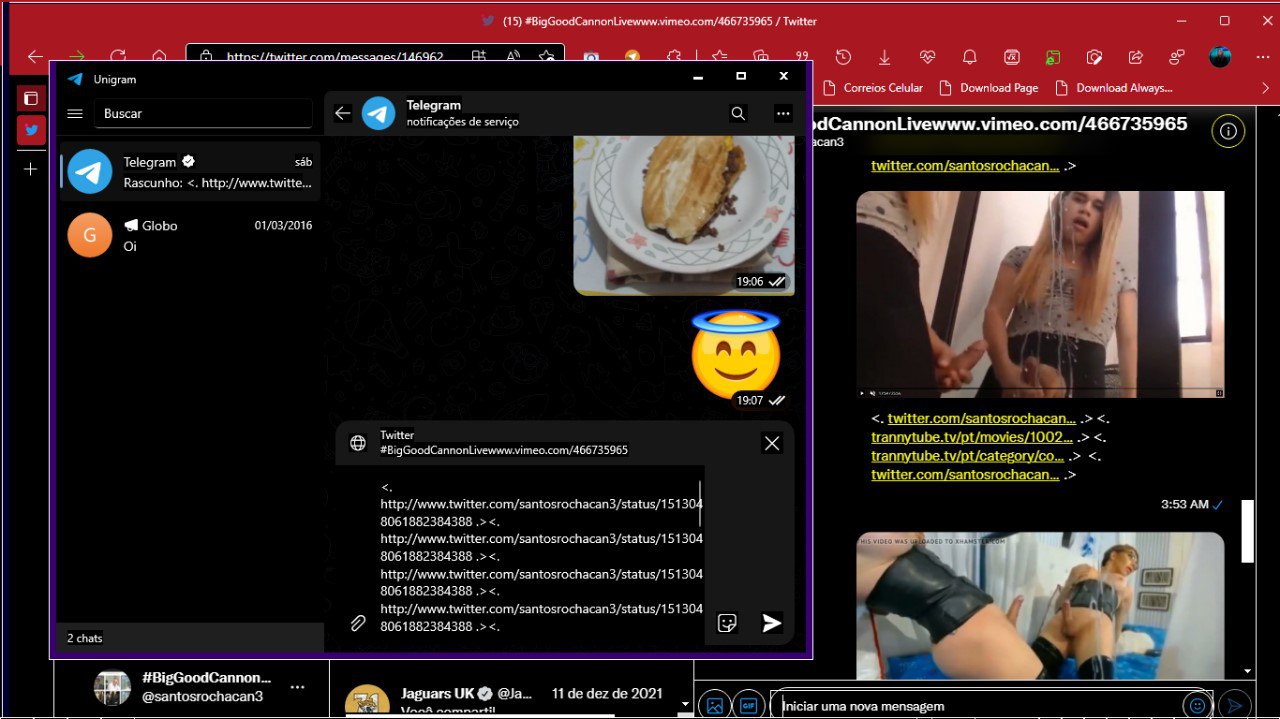Screen dimensions: 1280x719
Task: Open the browser profile avatar
Action: coord(1220,57)
